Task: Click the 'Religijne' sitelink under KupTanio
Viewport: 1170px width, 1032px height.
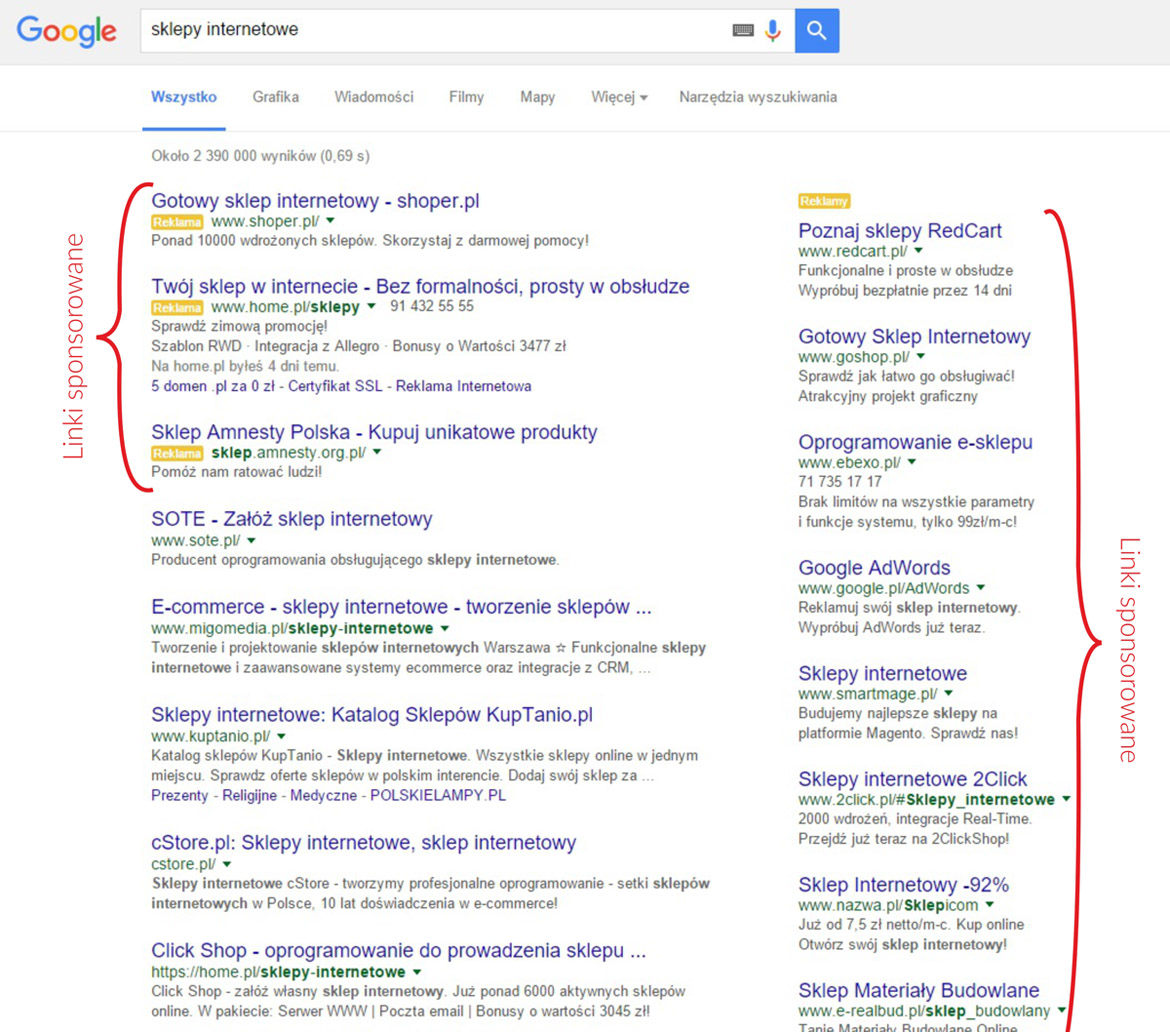Action: (x=249, y=795)
